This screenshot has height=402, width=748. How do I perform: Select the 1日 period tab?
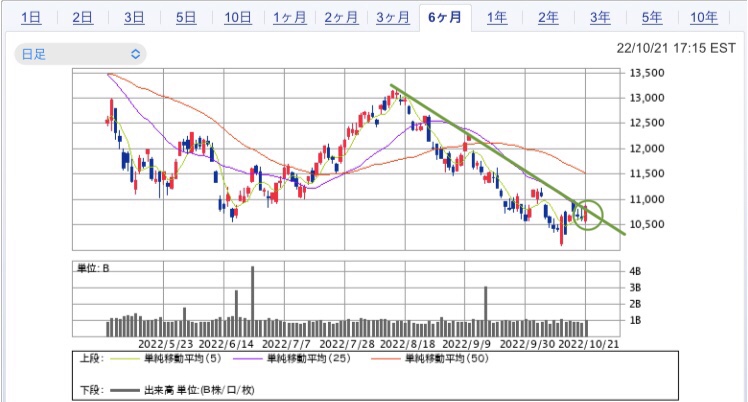[x=31, y=18]
